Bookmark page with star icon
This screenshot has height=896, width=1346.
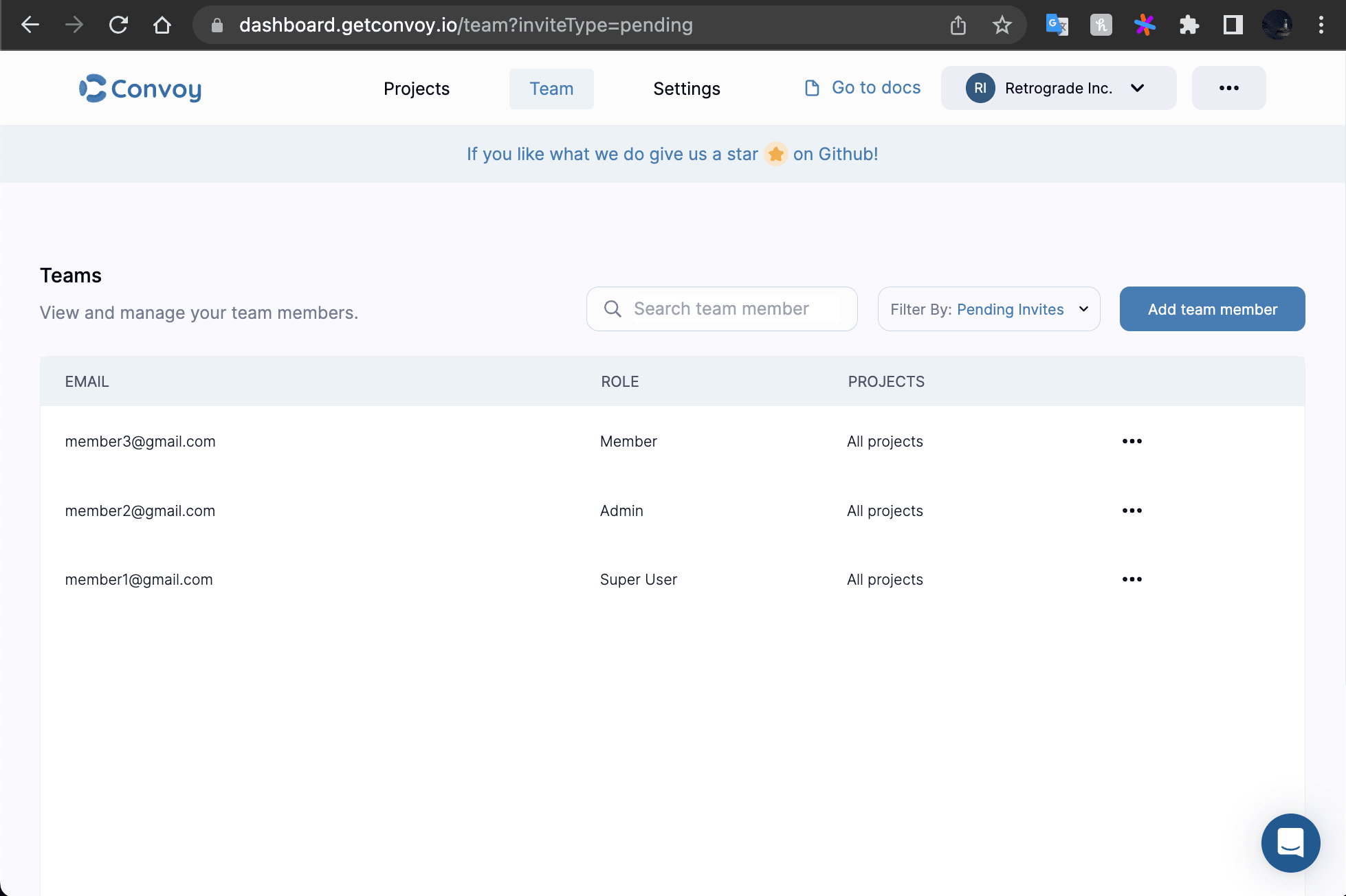pos(1002,25)
